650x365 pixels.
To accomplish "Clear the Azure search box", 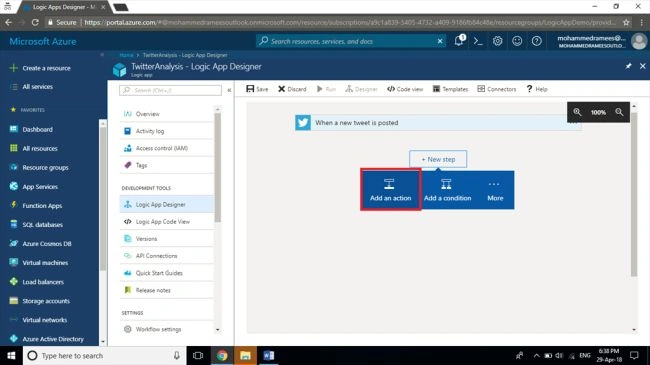I will pos(440,41).
